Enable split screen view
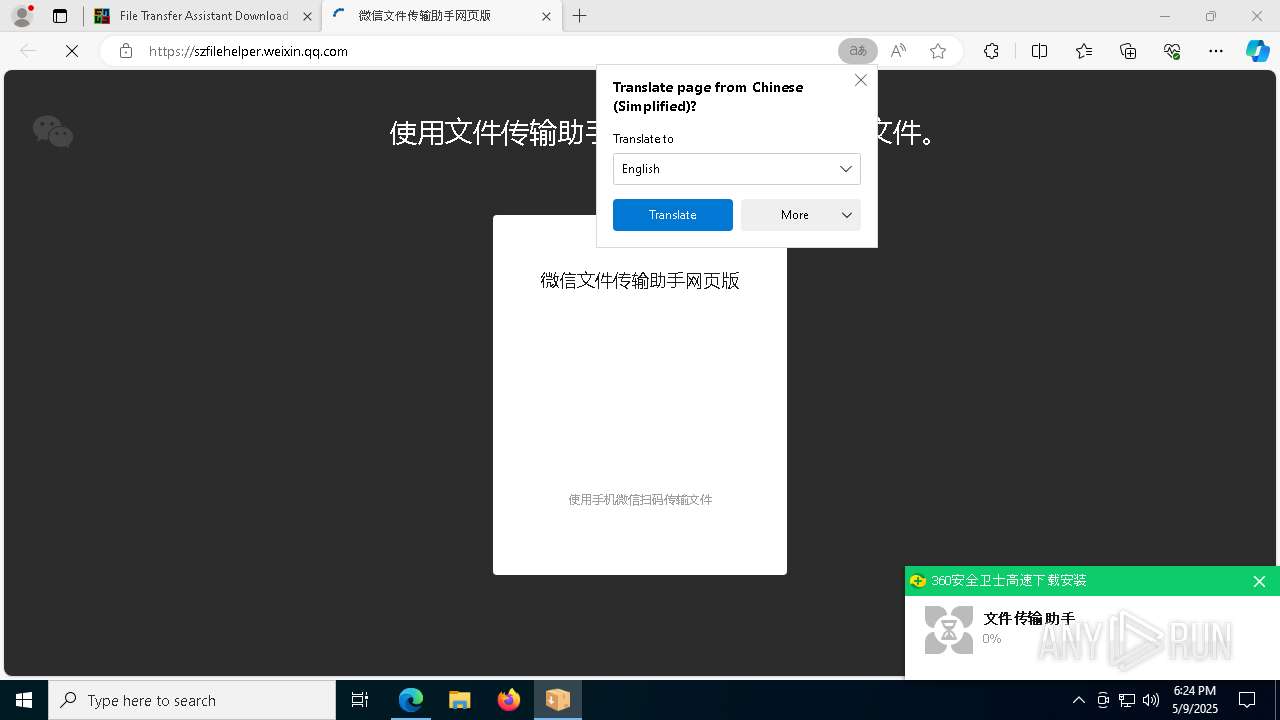The height and width of the screenshot is (720, 1280). click(x=1039, y=51)
